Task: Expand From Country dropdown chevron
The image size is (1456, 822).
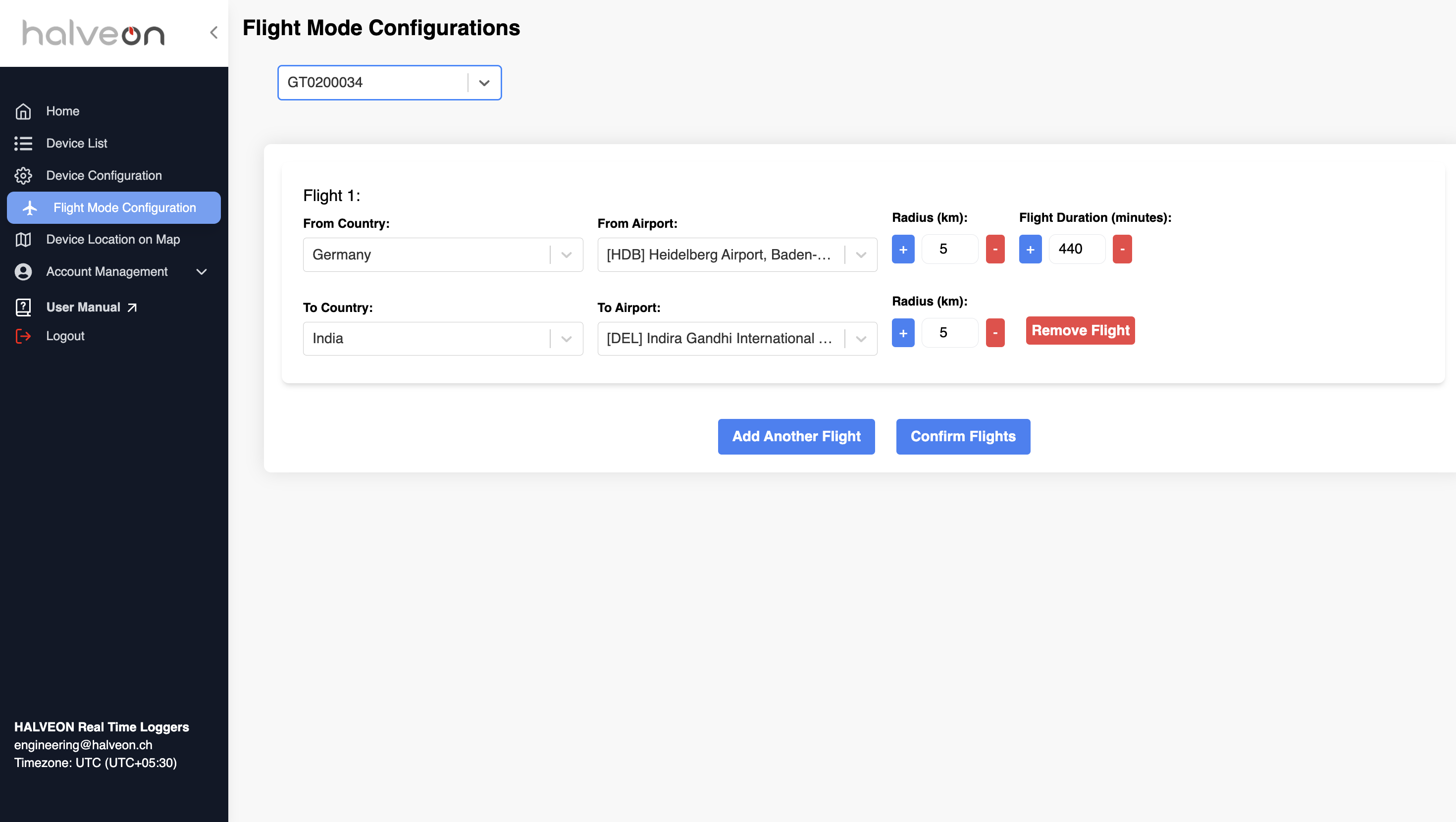Action: click(567, 255)
